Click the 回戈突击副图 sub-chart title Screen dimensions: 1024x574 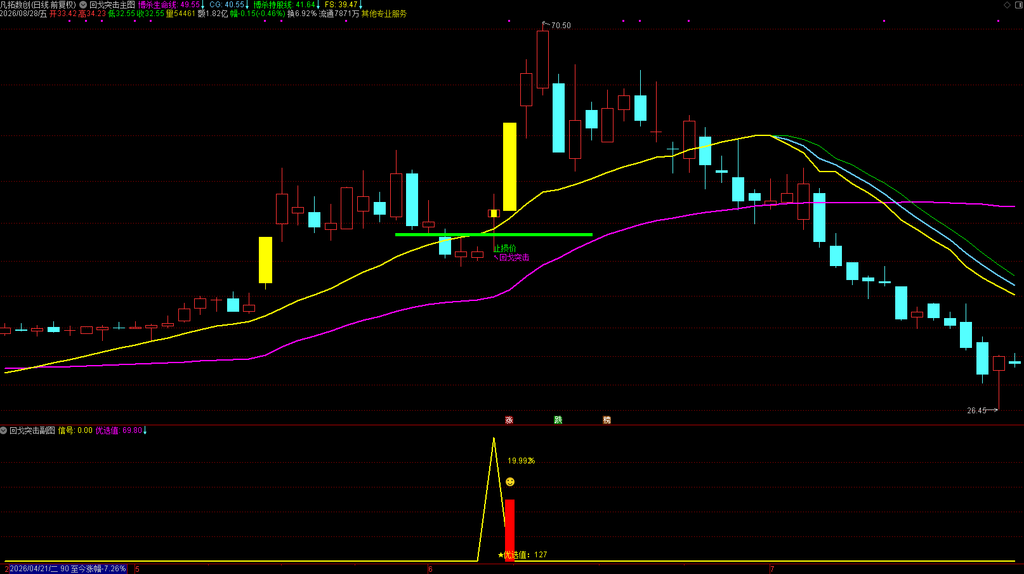tap(33, 430)
